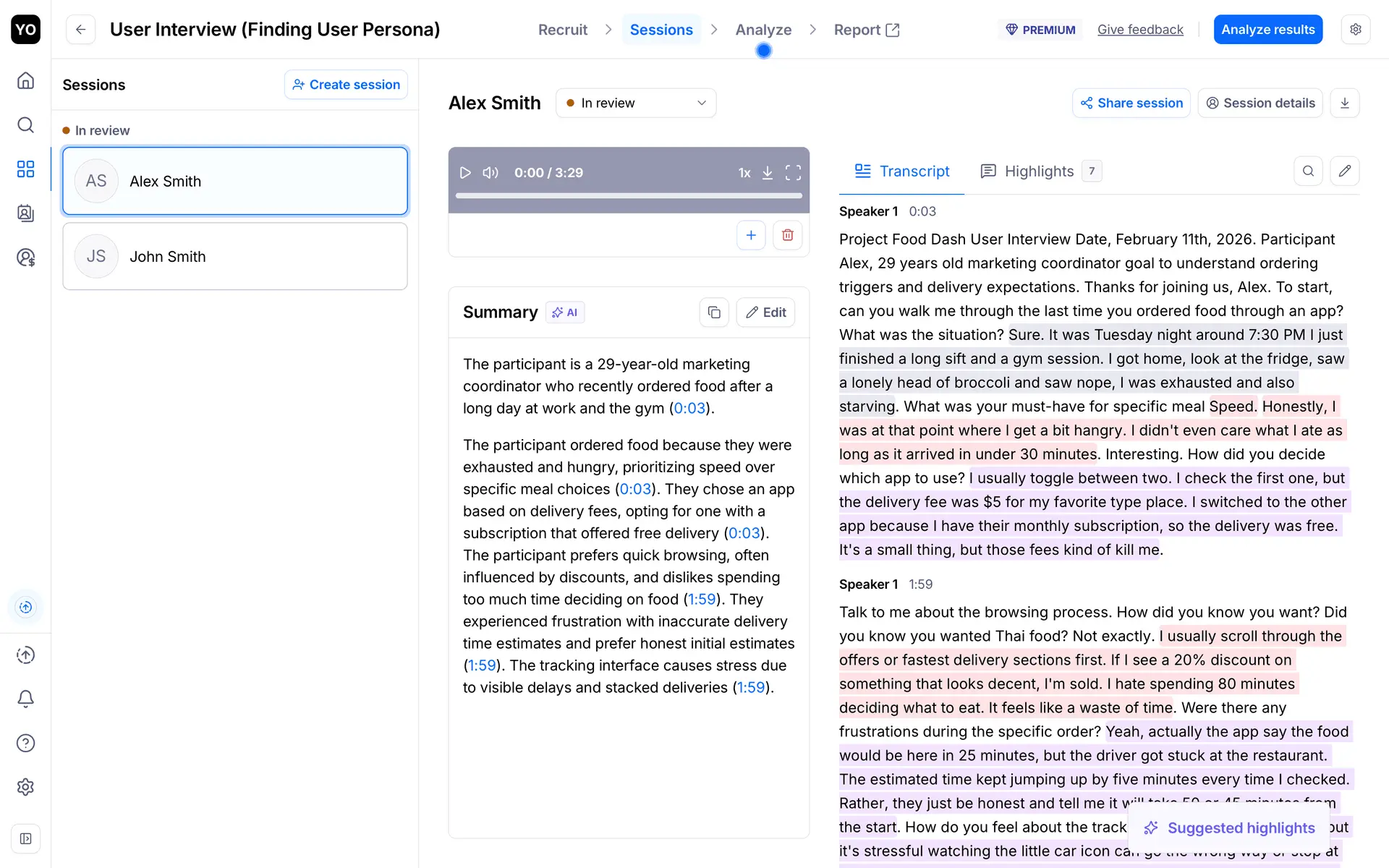Screen dimensions: 1389x868
Task: Delete the recording with the trash icon
Action: click(x=787, y=235)
